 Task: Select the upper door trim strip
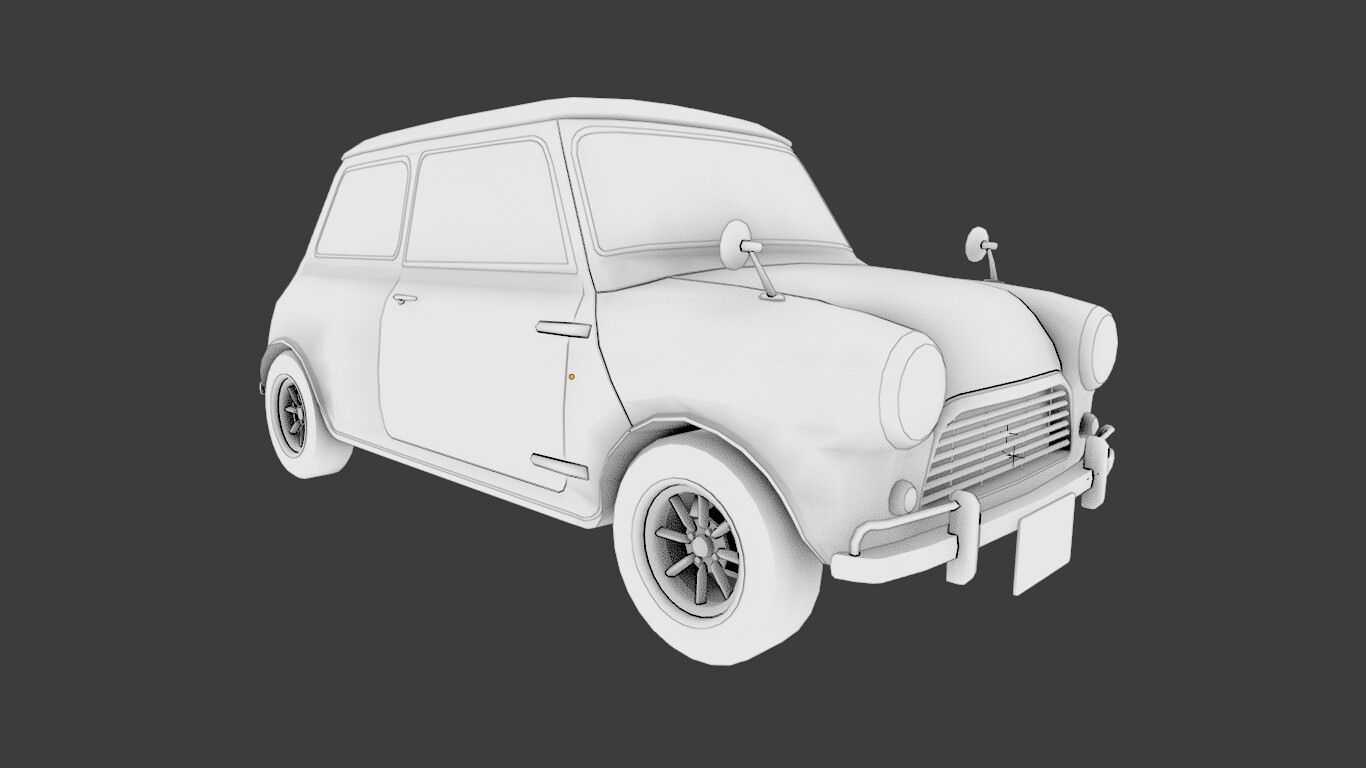[563, 328]
